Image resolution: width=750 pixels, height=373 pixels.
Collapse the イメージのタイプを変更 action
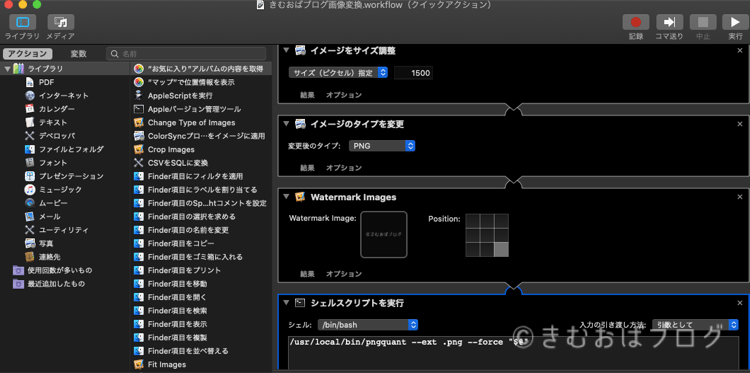click(x=287, y=124)
